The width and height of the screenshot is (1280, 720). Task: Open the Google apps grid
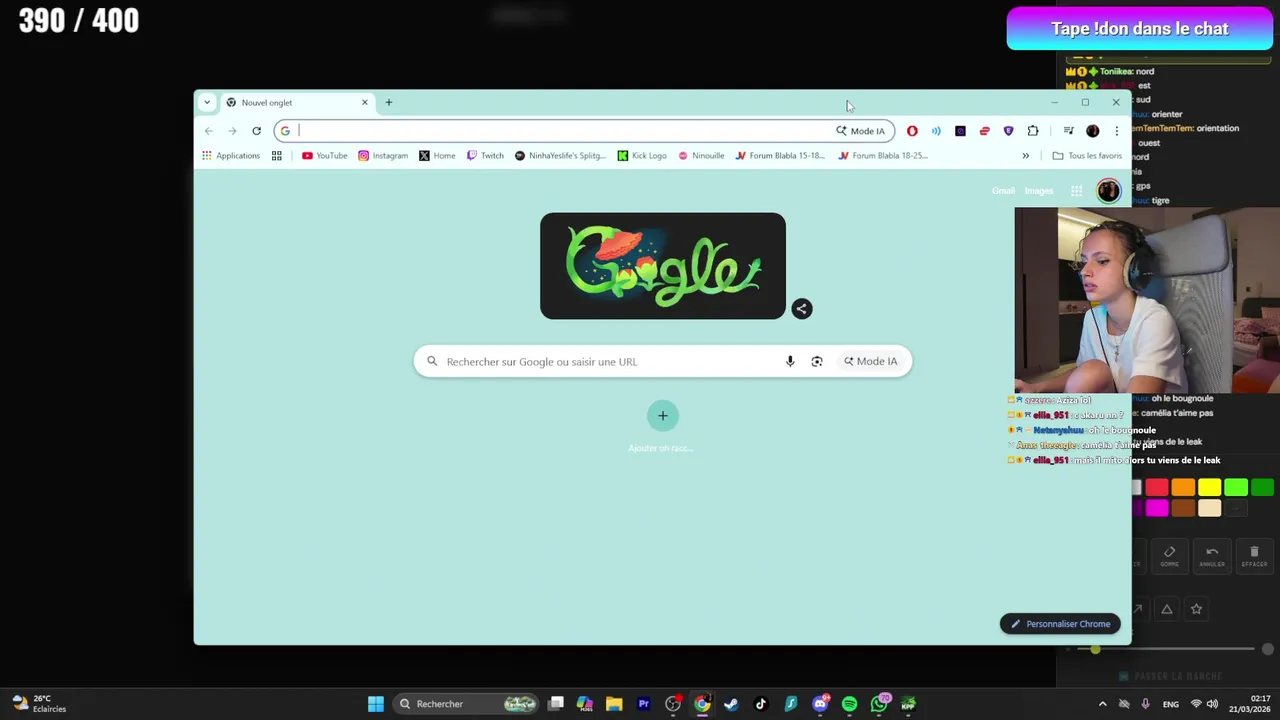pos(1076,191)
